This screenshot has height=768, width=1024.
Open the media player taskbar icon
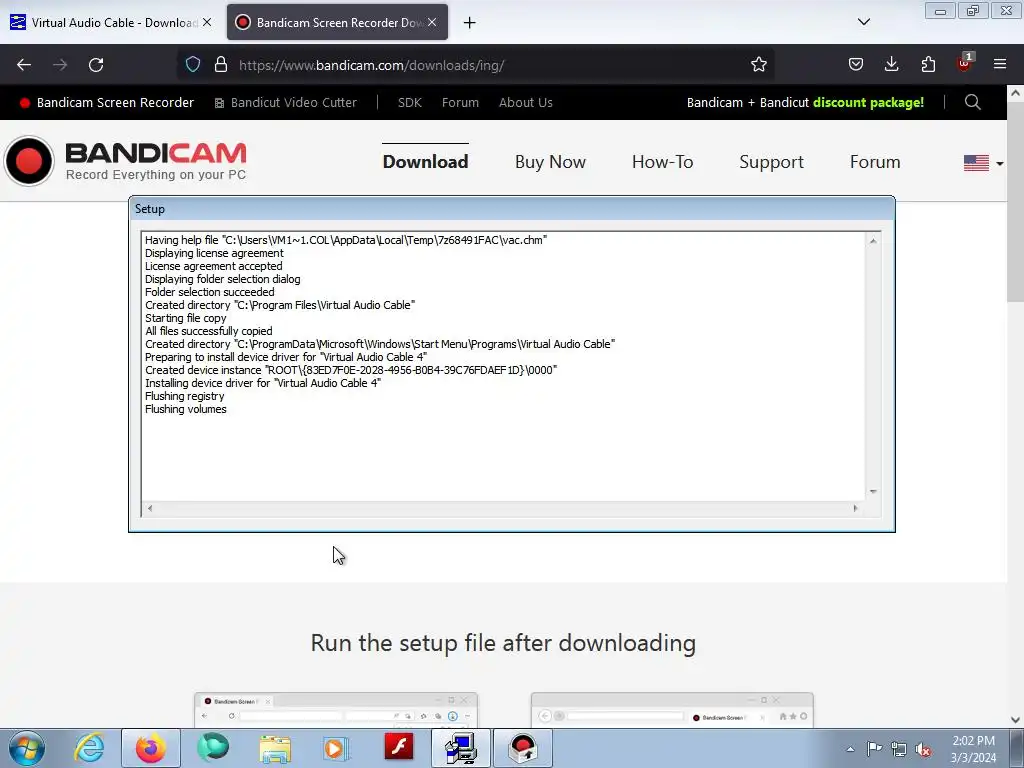336,748
